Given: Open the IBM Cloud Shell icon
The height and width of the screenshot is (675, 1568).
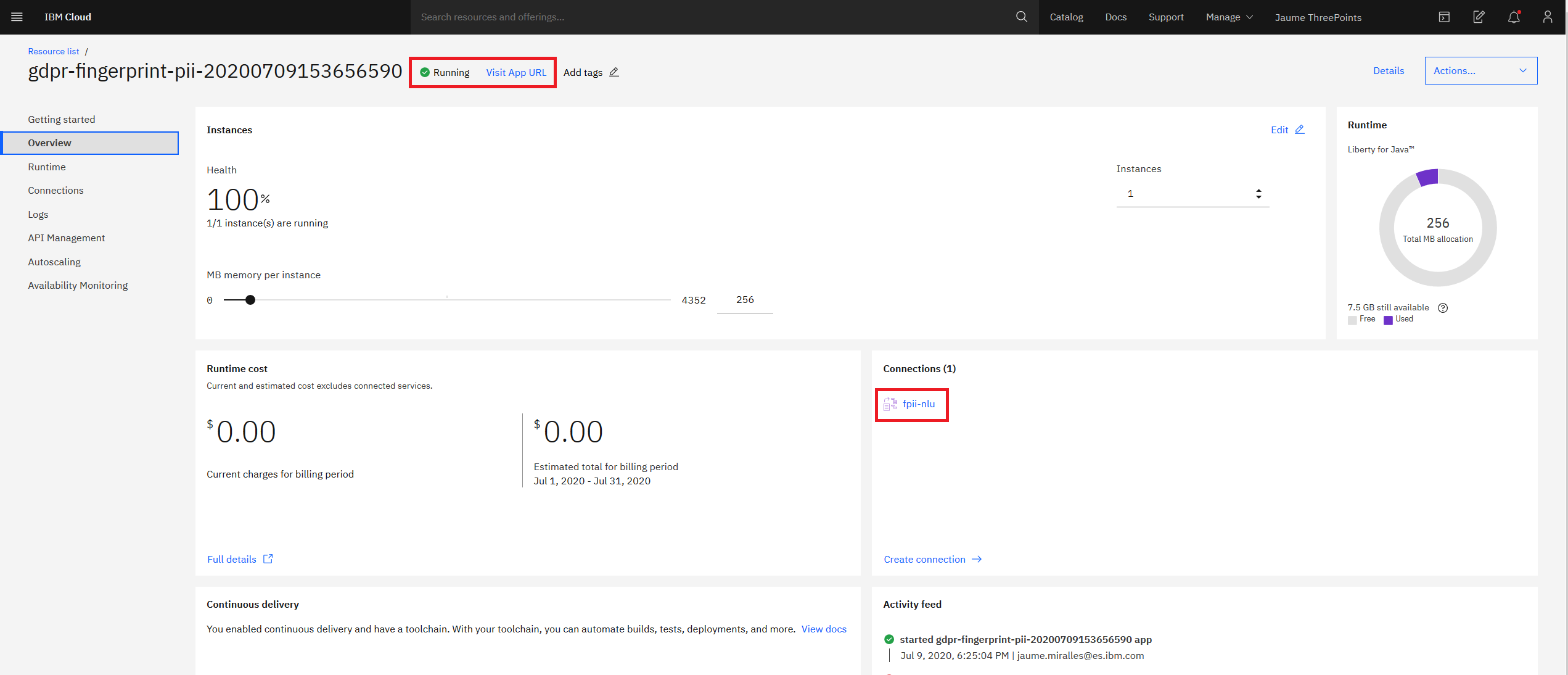Looking at the screenshot, I should pyautogui.click(x=1444, y=17).
